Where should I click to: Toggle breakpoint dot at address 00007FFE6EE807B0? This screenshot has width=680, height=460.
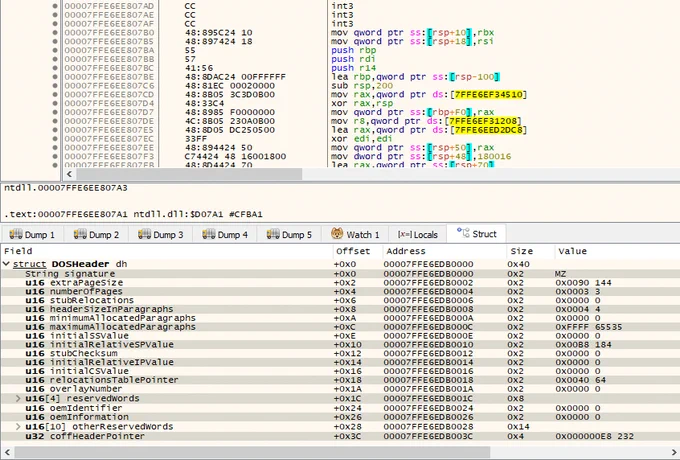click(x=55, y=33)
